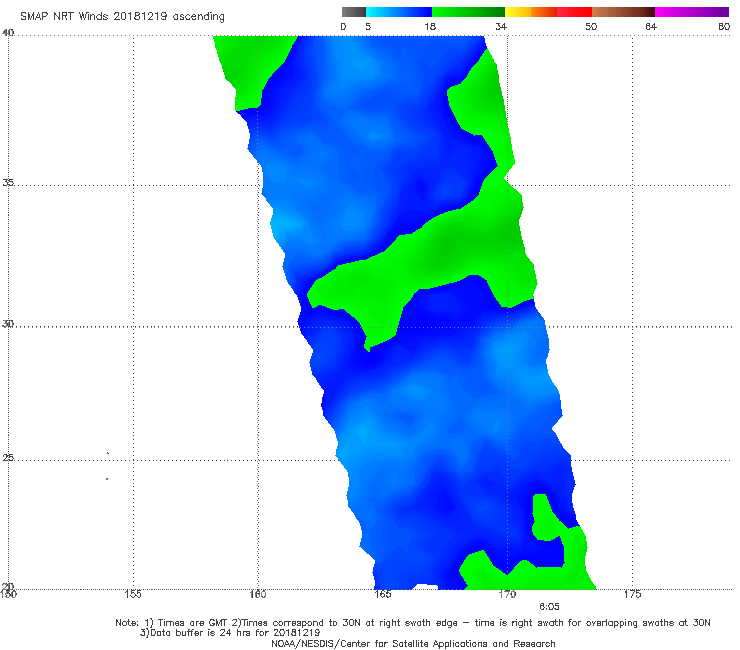Select the green segment of the color bar
This screenshot has width=740, height=650.
click(x=468, y=12)
